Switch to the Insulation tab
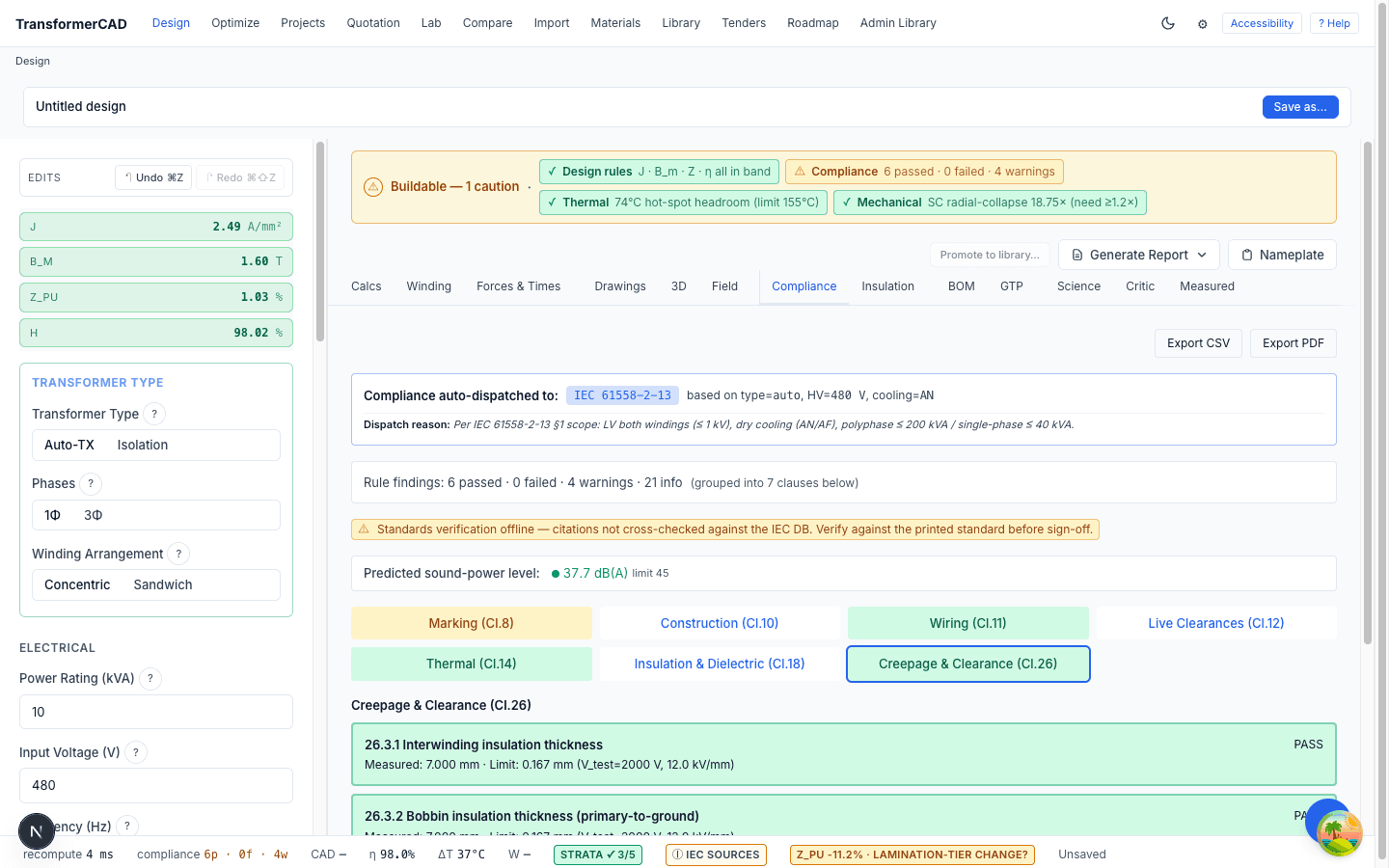This screenshot has width=1389, height=868. point(888,286)
